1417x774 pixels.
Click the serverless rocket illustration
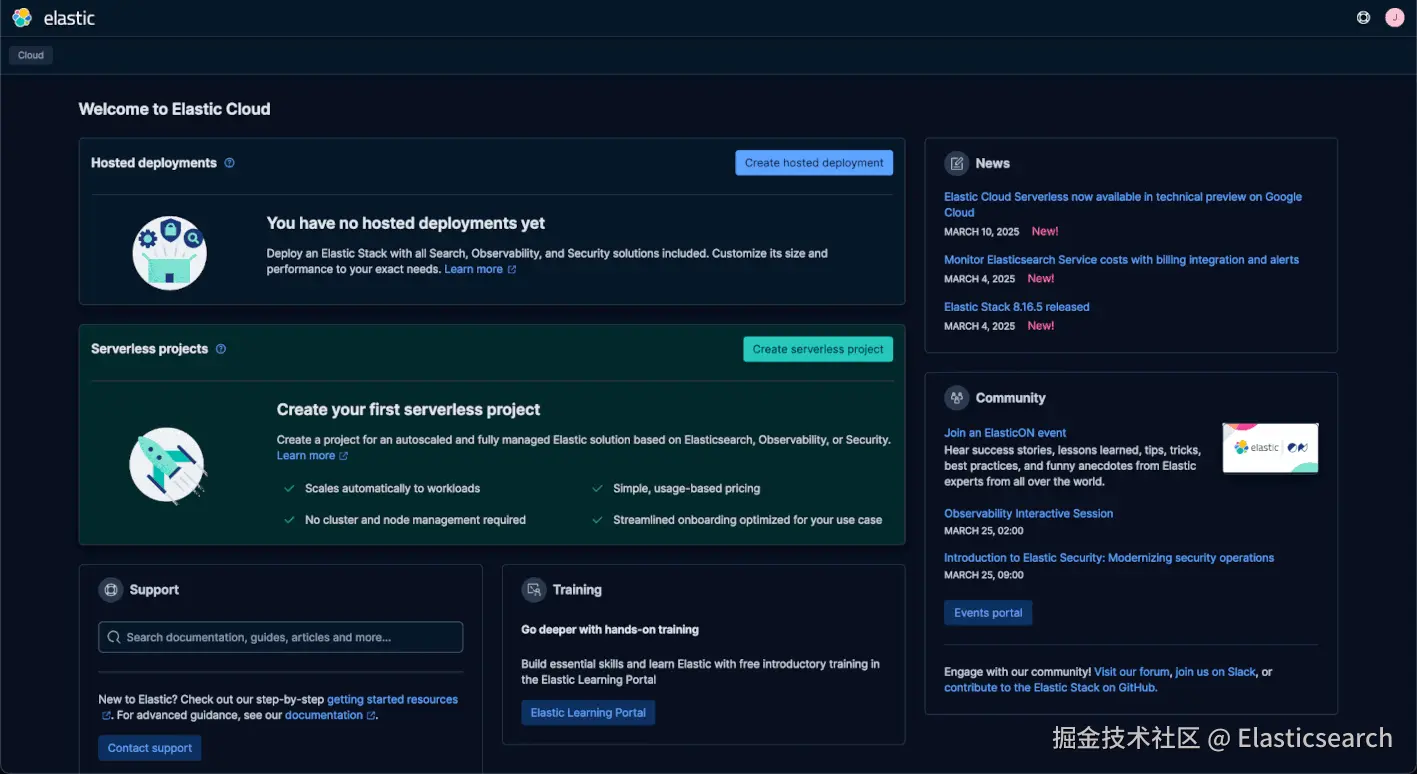click(x=167, y=465)
